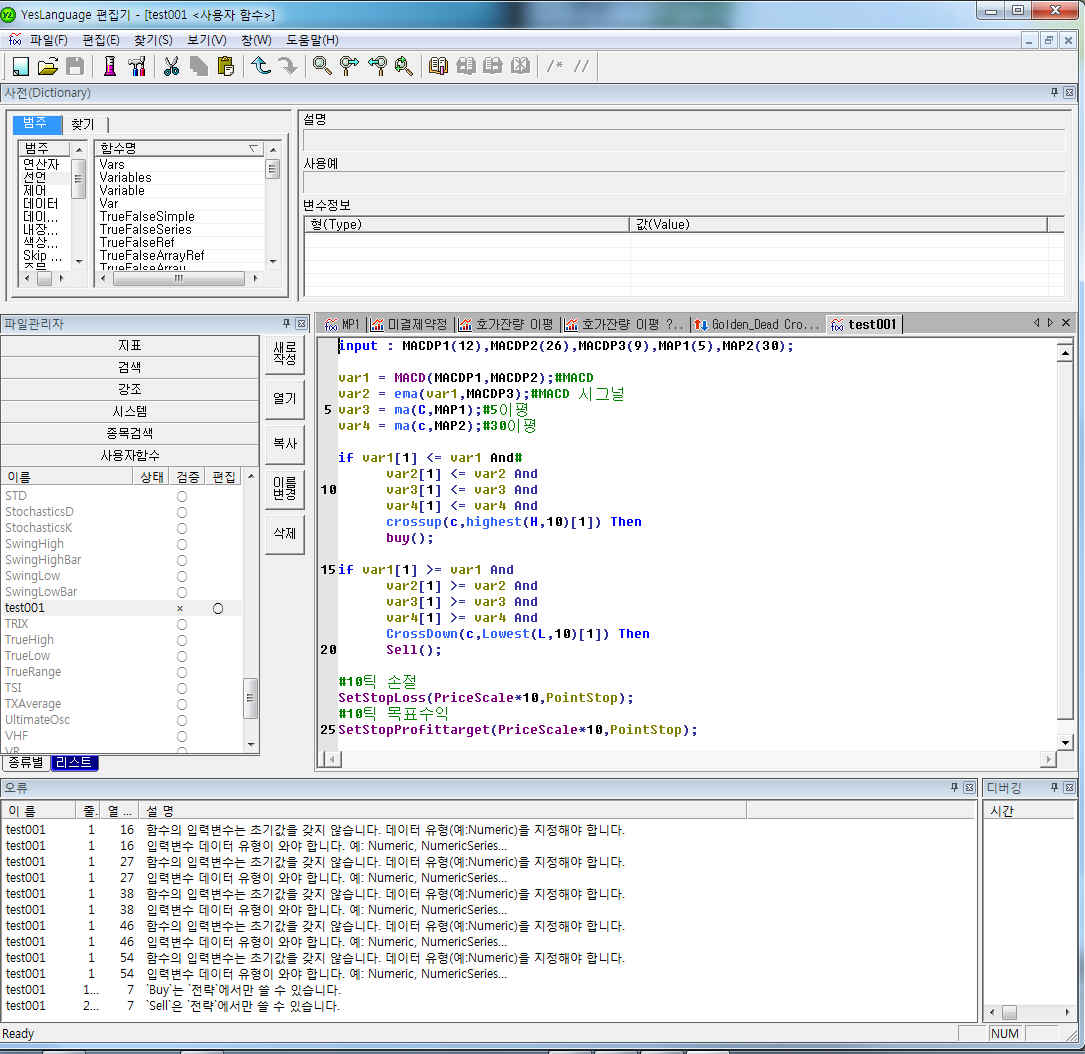Pin the Dictionary panel
1085x1054 pixels.
point(1055,92)
